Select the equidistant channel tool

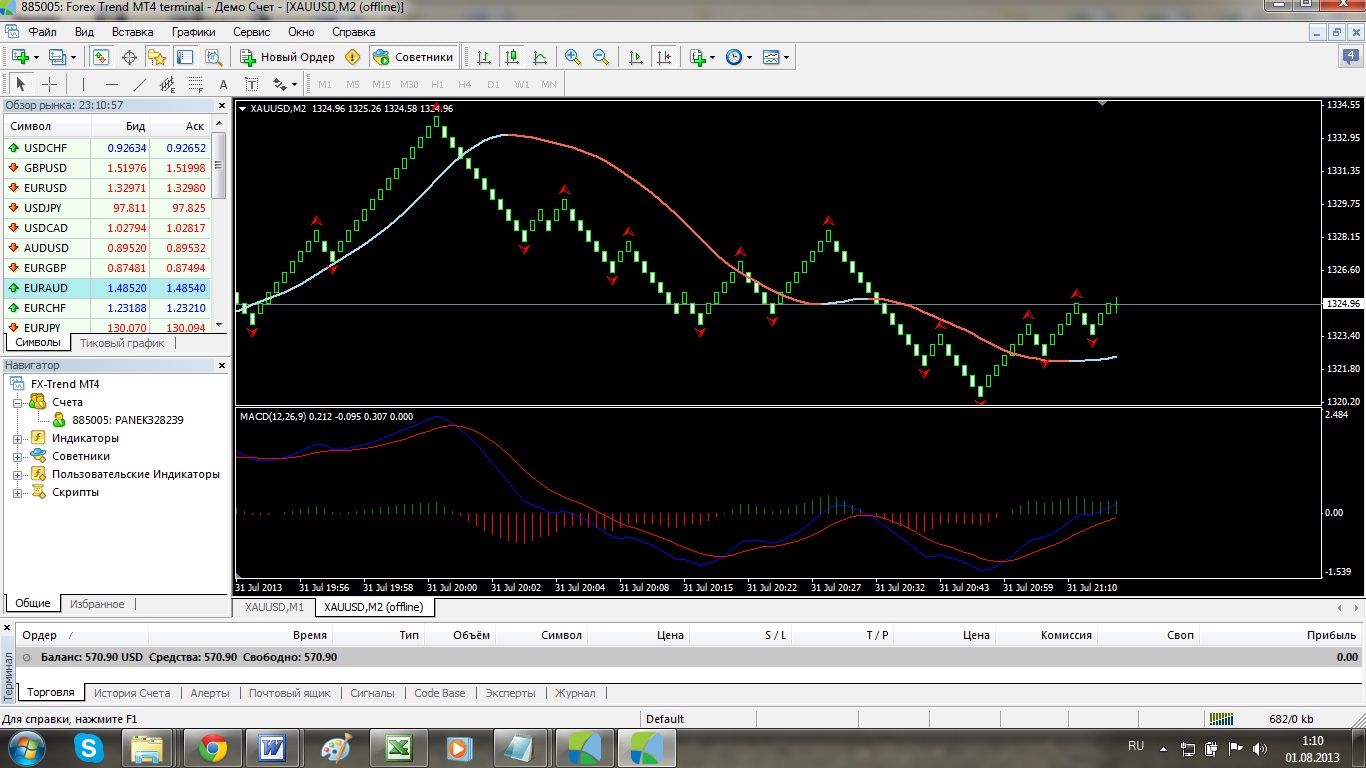167,85
